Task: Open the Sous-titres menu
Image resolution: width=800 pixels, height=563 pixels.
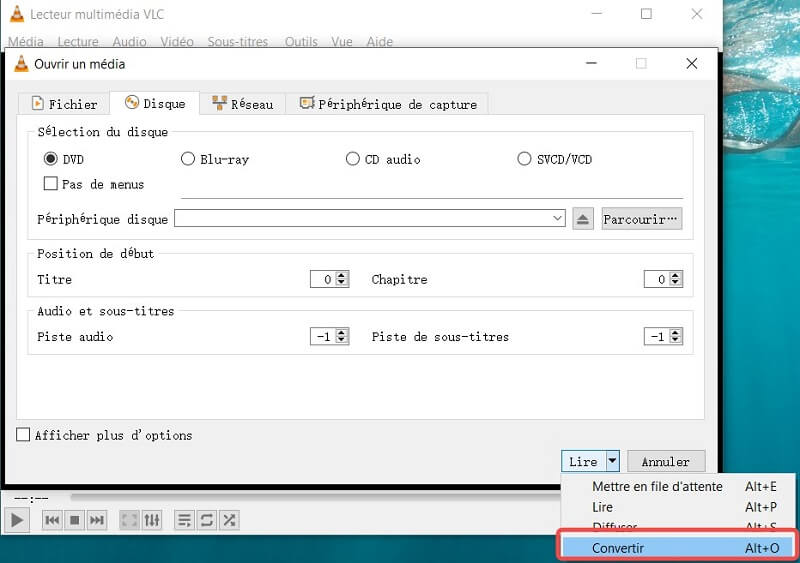Action: click(238, 41)
